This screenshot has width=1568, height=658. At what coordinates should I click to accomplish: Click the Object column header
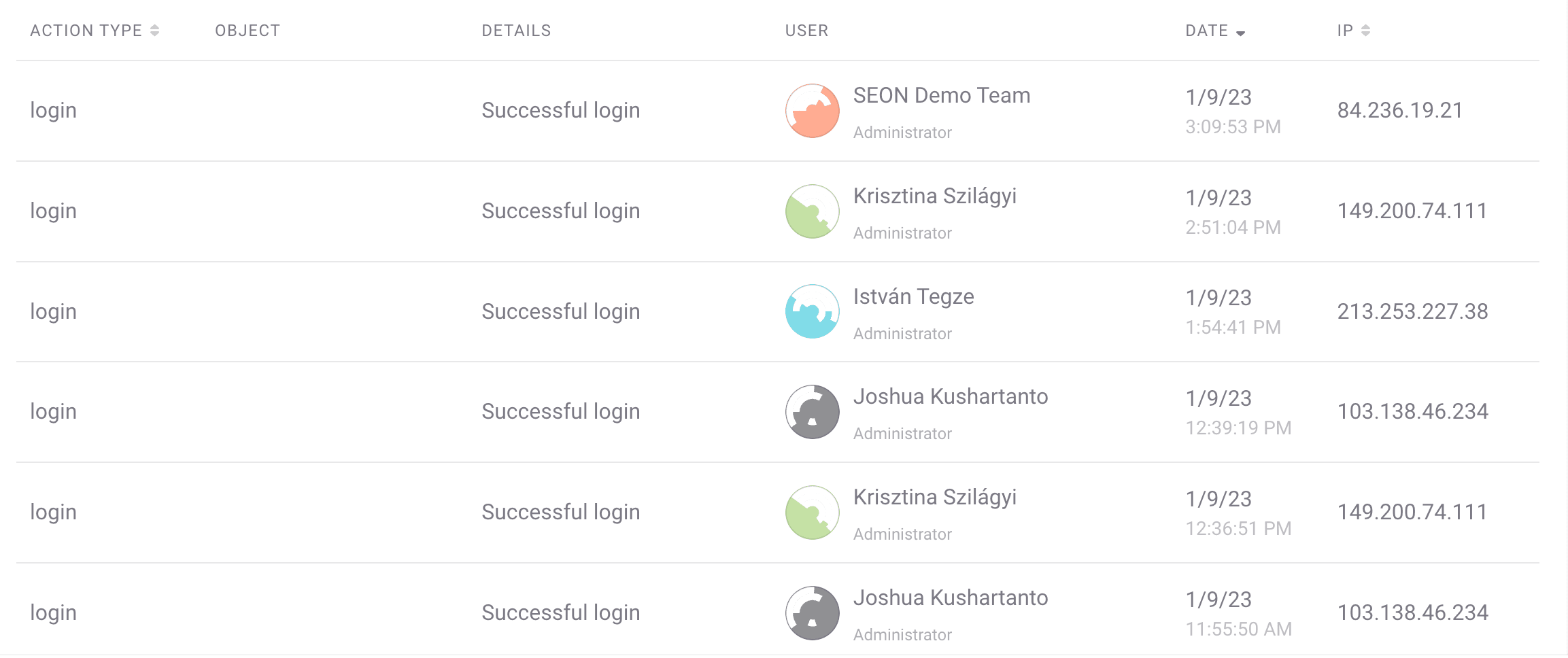(248, 31)
